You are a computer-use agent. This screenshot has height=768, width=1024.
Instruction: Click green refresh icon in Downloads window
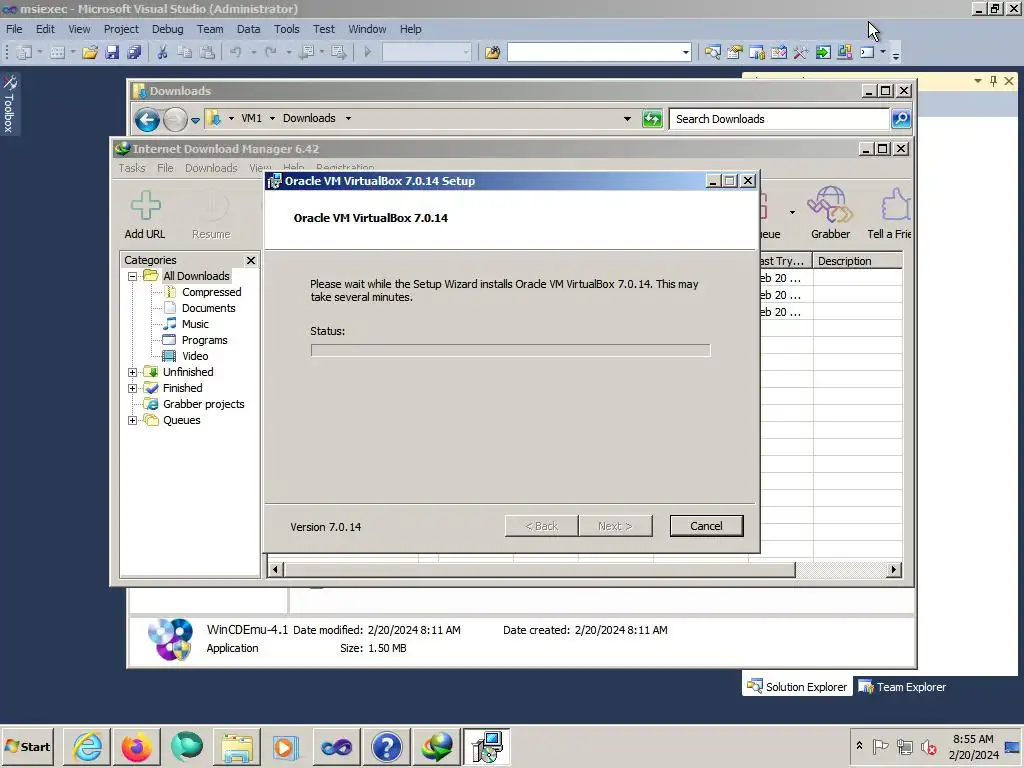tap(652, 119)
